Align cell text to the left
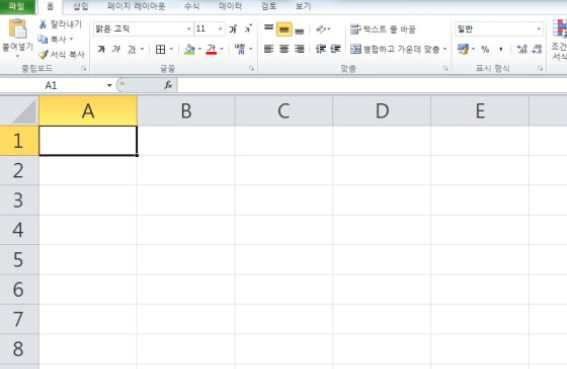Viewport: 567px width, 369px height. (268, 49)
